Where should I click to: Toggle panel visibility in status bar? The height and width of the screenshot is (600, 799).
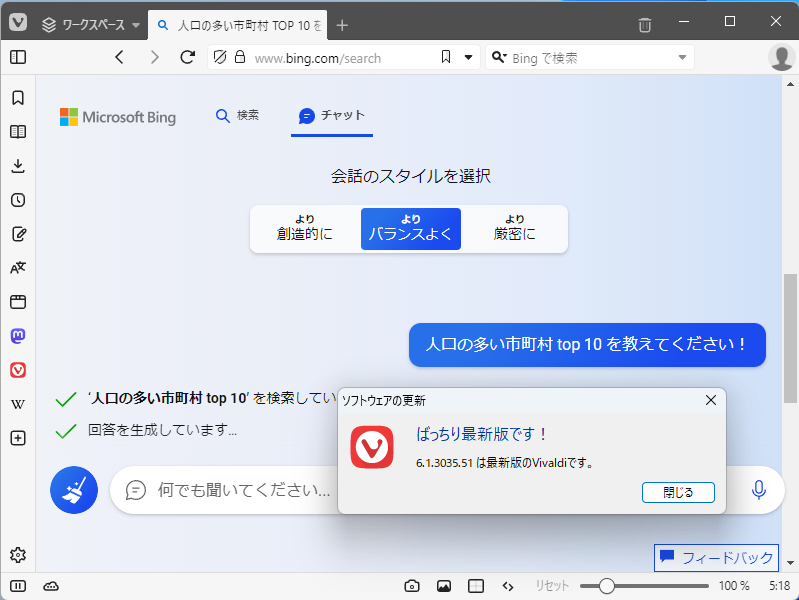(x=18, y=586)
